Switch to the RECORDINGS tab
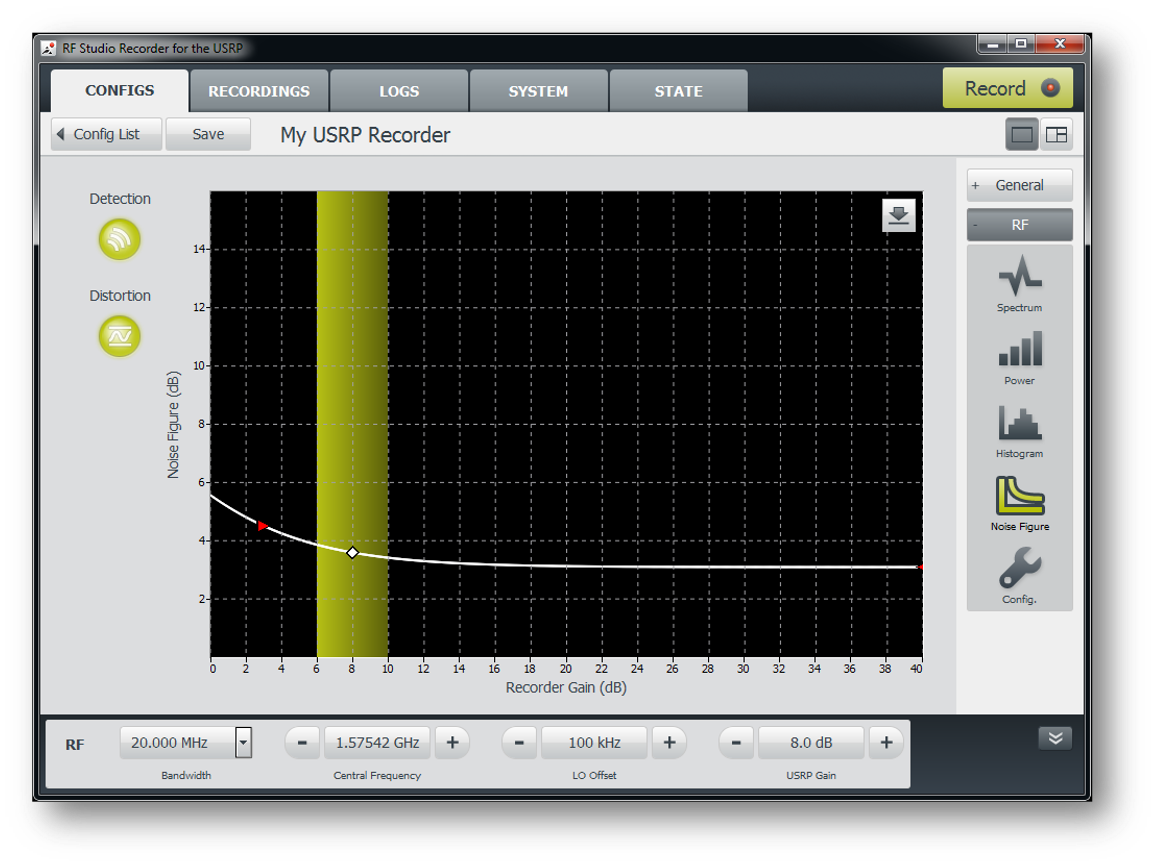 click(259, 91)
